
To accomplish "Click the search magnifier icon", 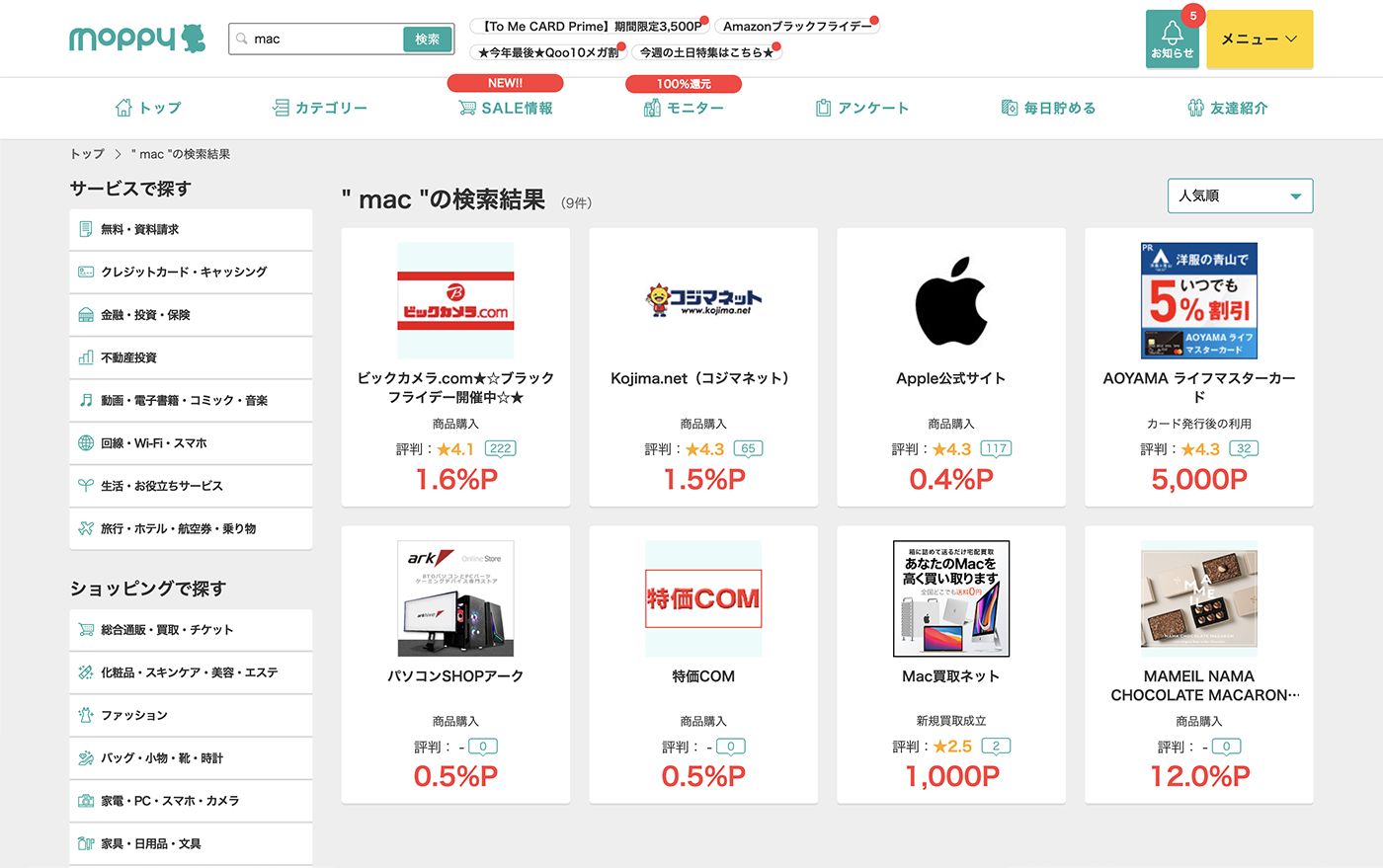I will click(x=242, y=39).
